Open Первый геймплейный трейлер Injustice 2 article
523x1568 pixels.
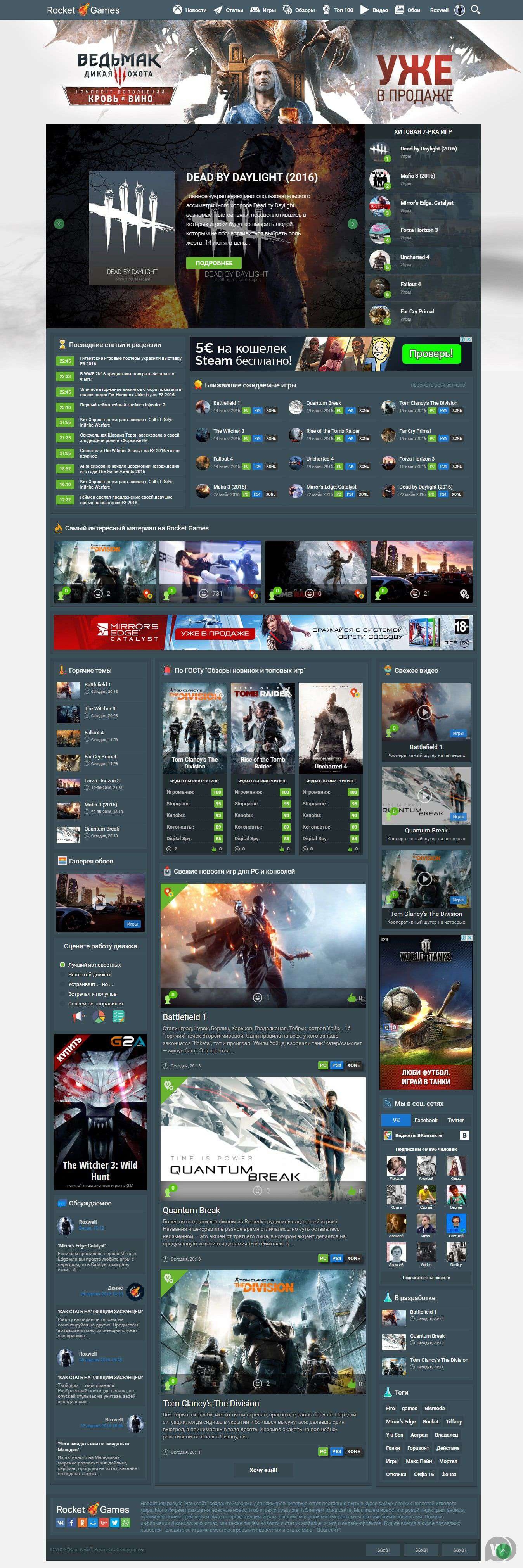pos(122,405)
